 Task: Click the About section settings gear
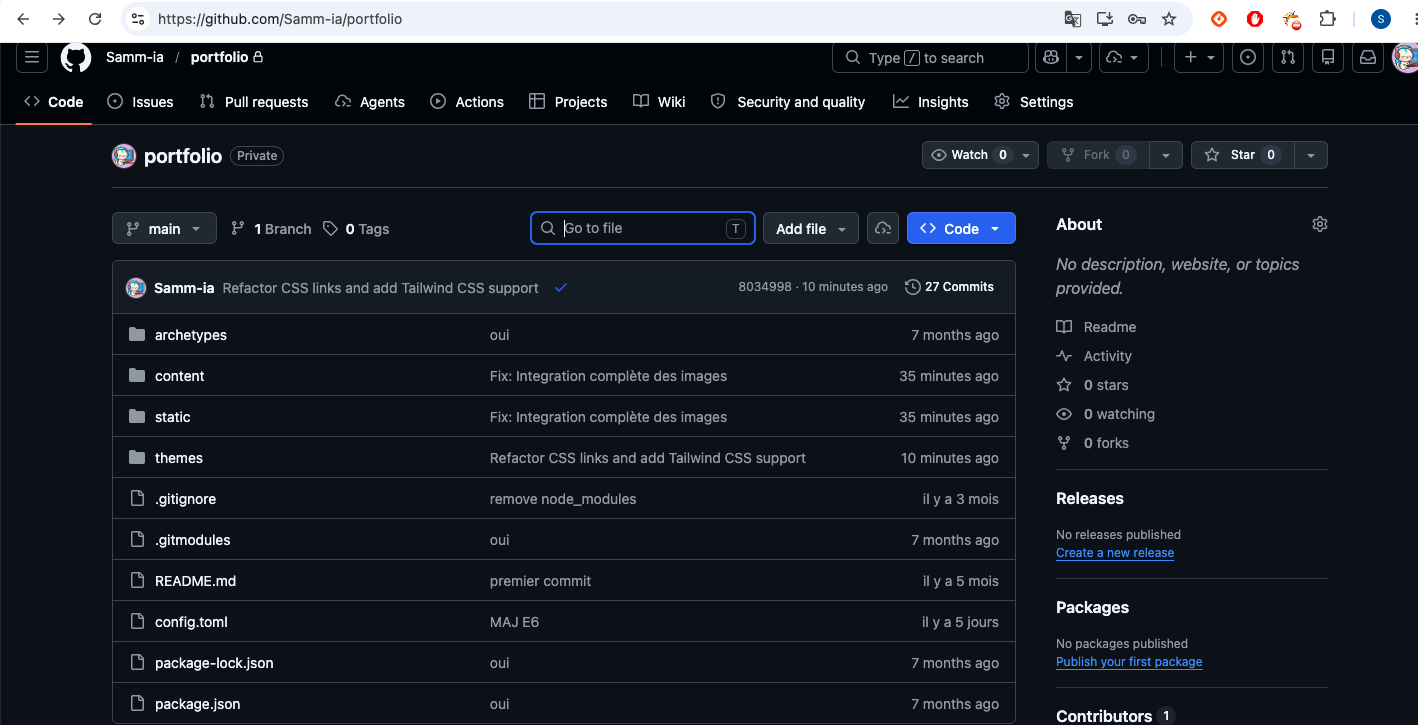click(1320, 224)
